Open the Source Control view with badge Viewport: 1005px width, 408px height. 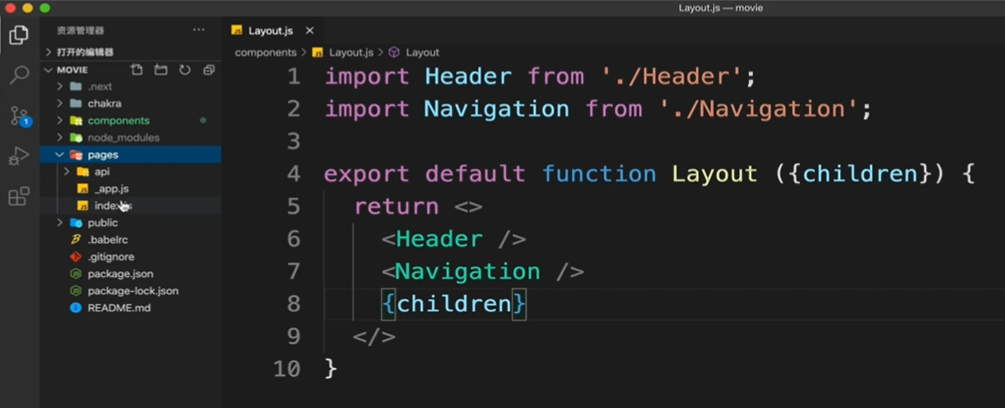tap(19, 116)
